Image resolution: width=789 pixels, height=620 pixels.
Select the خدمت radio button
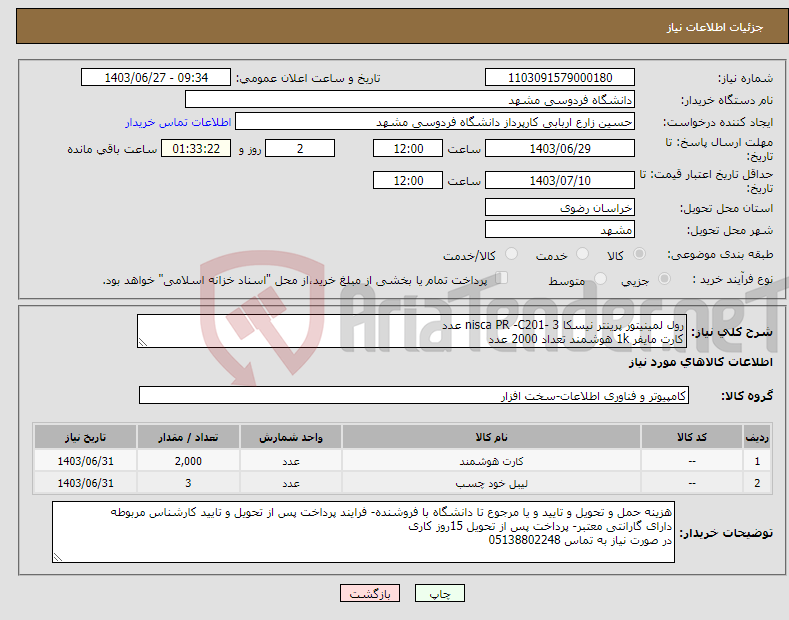click(x=582, y=254)
